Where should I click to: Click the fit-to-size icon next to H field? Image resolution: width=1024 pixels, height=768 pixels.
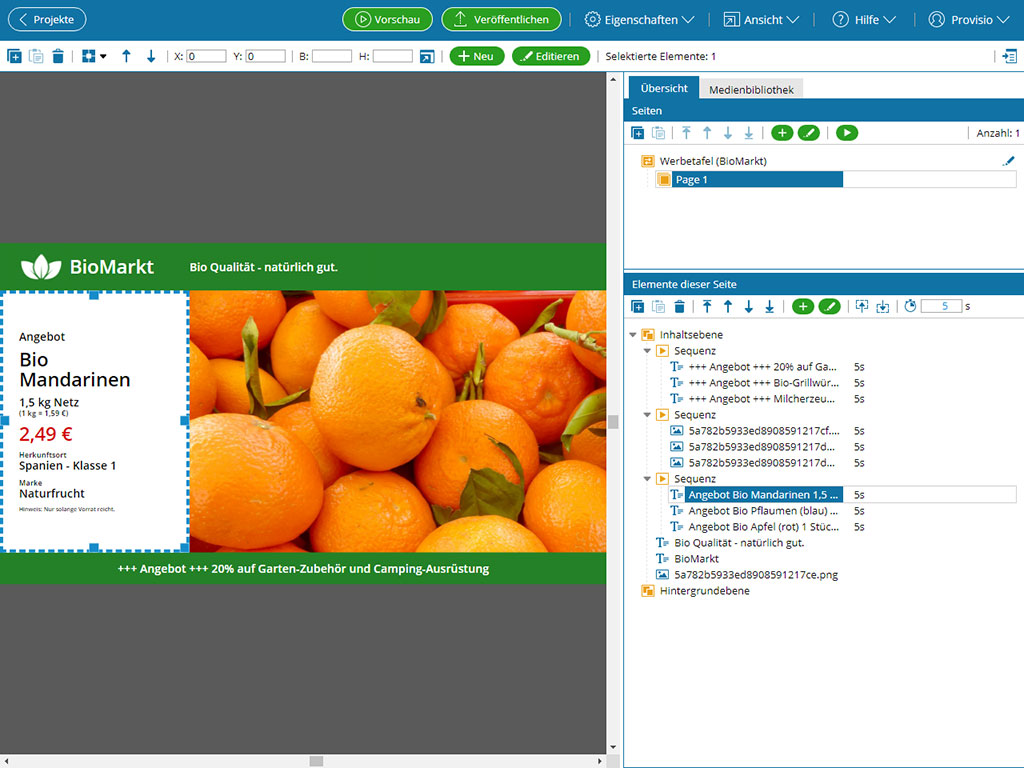click(x=427, y=57)
